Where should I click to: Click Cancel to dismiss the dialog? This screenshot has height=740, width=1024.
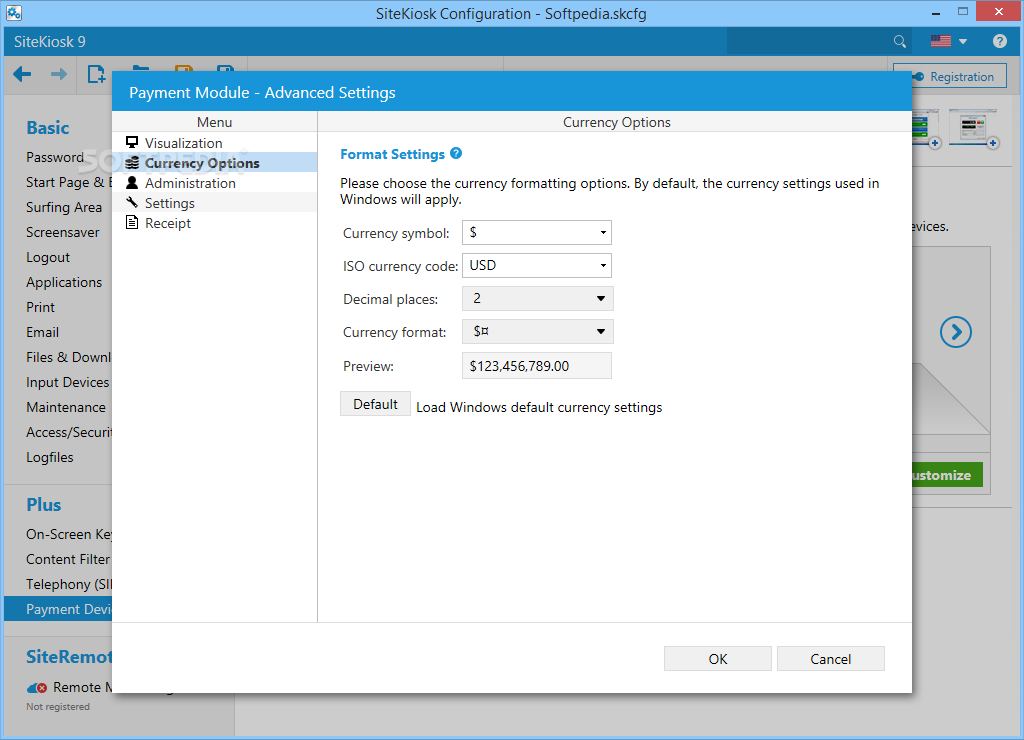[x=831, y=659]
